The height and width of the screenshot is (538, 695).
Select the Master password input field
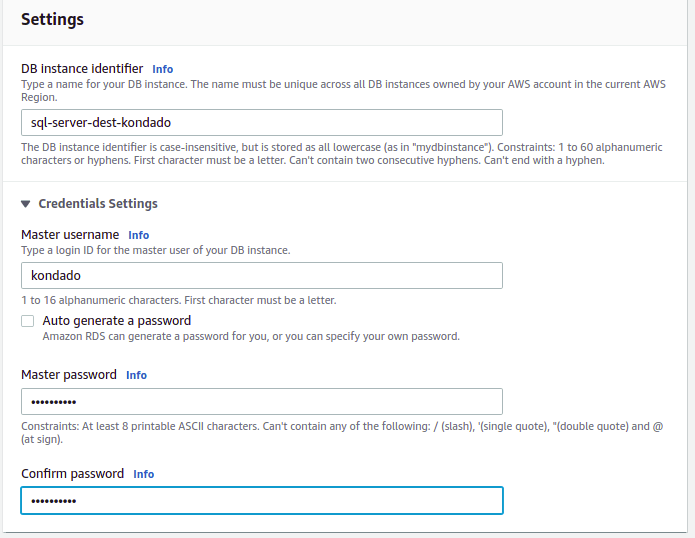(261, 401)
